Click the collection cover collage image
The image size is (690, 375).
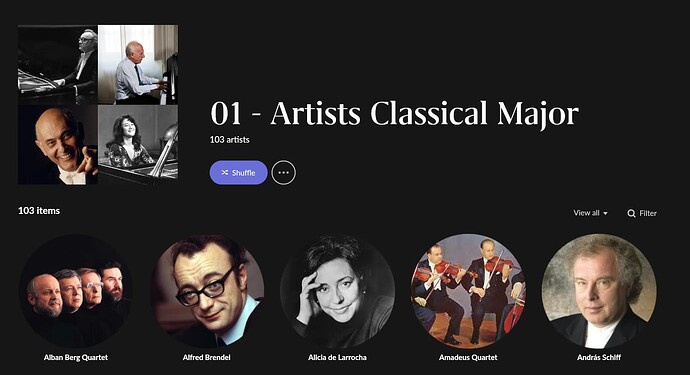(98, 105)
